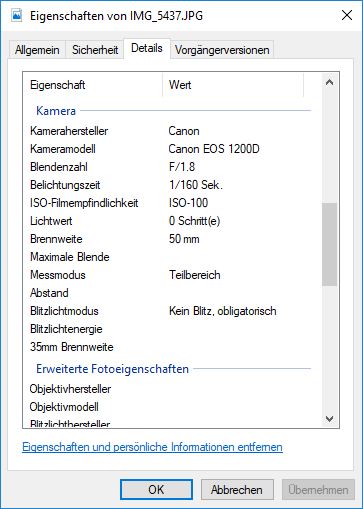Click the Blendenzahl value F/1.8

point(182,167)
